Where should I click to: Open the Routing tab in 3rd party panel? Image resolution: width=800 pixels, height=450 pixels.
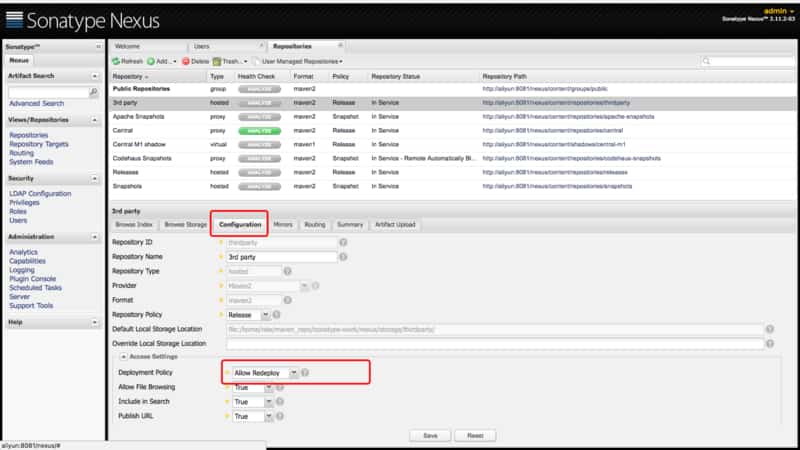pyautogui.click(x=315, y=224)
